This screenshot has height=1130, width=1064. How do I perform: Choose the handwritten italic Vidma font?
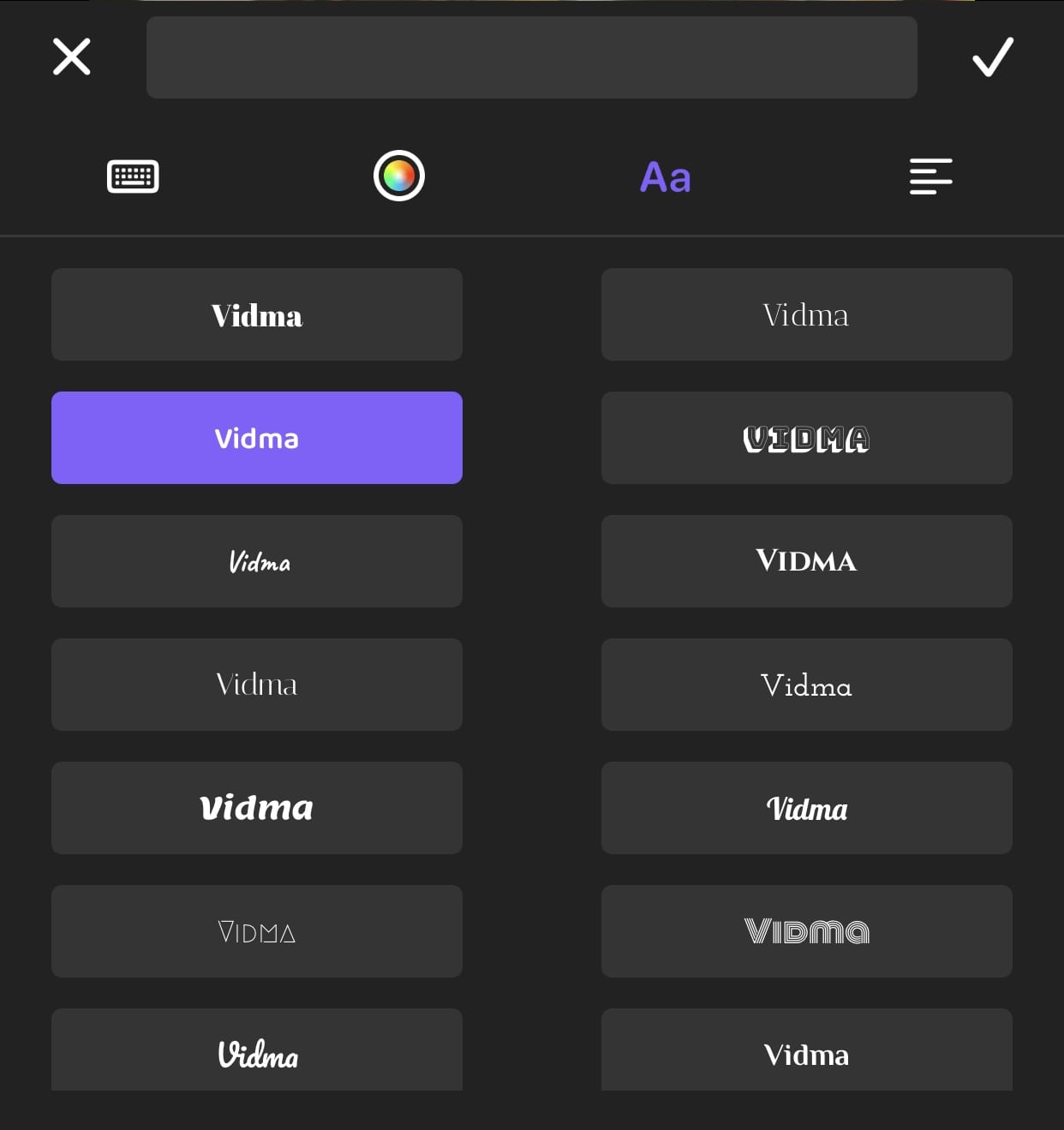257,561
